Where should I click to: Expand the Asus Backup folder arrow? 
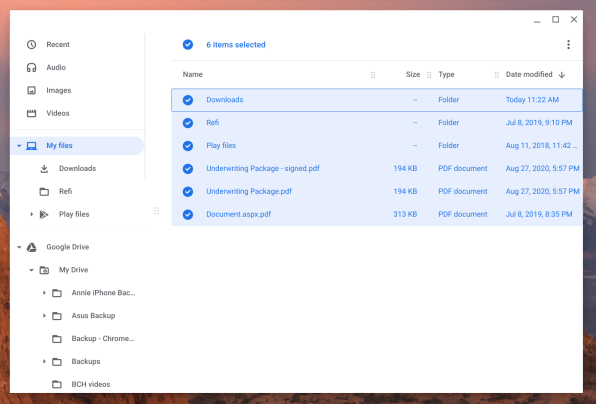[44, 316]
